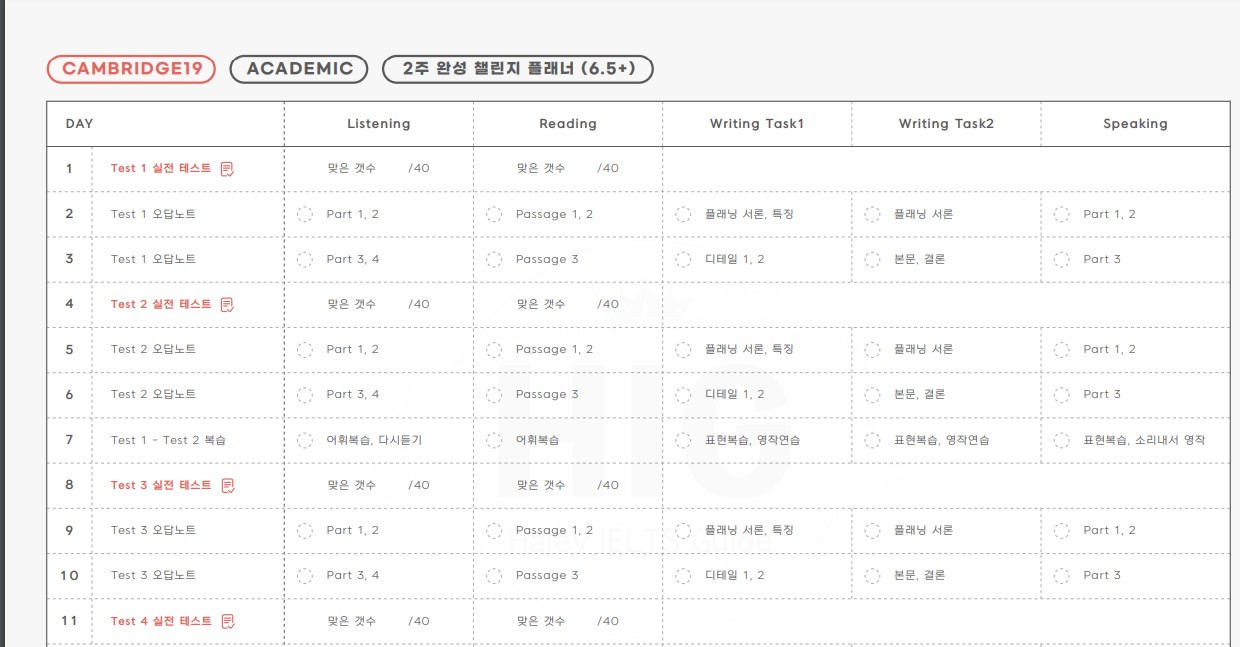Check Day 2 Writing Task1 플래닝 서론, 특징 circle
Viewport: 1240px width, 647px height.
pos(683,214)
